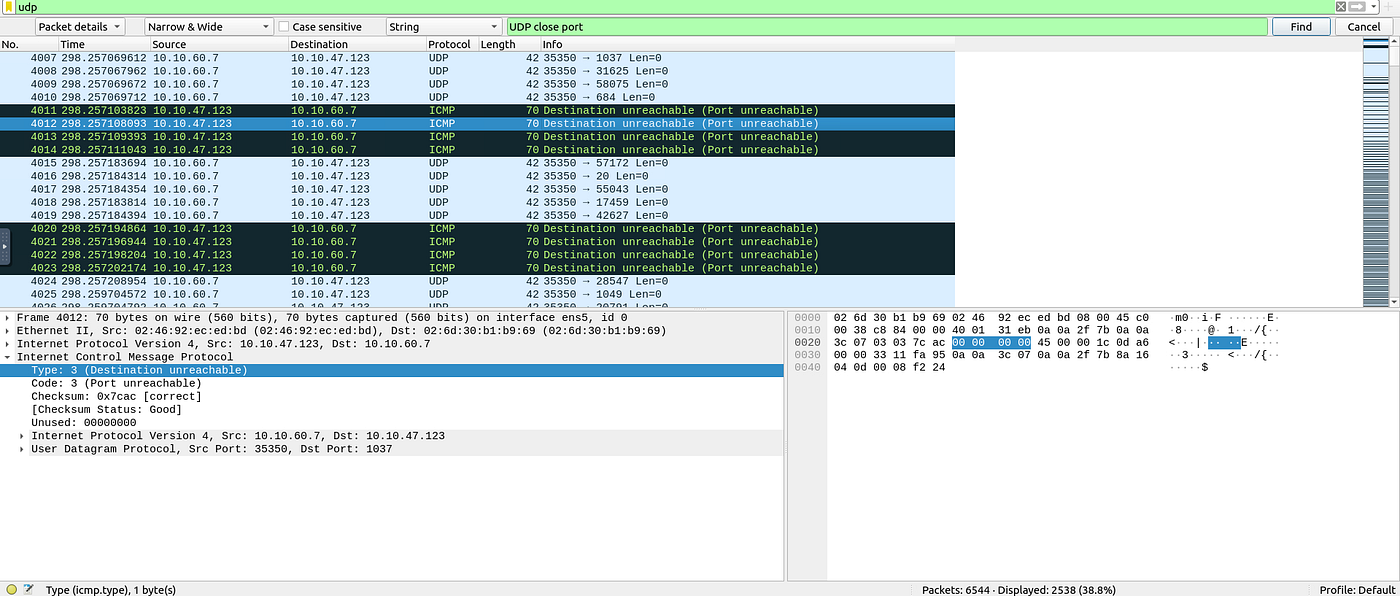
Task: Open the display filter history dropdown arrow
Action: tap(1374, 6)
